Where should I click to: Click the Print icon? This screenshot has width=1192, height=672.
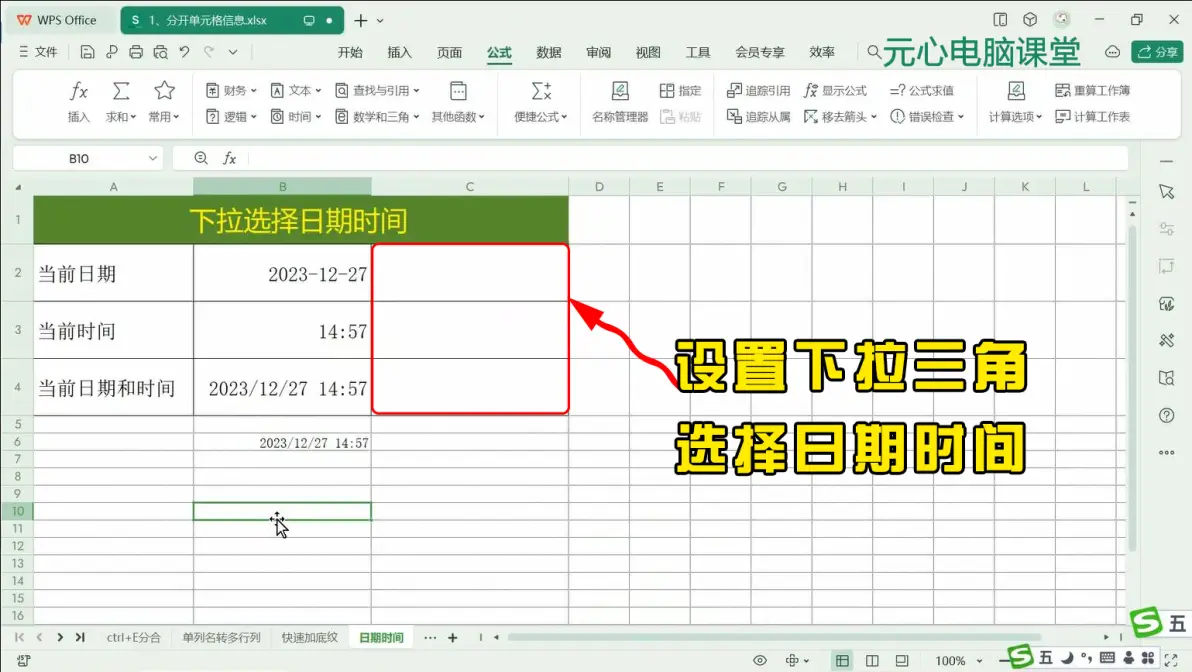coord(135,52)
